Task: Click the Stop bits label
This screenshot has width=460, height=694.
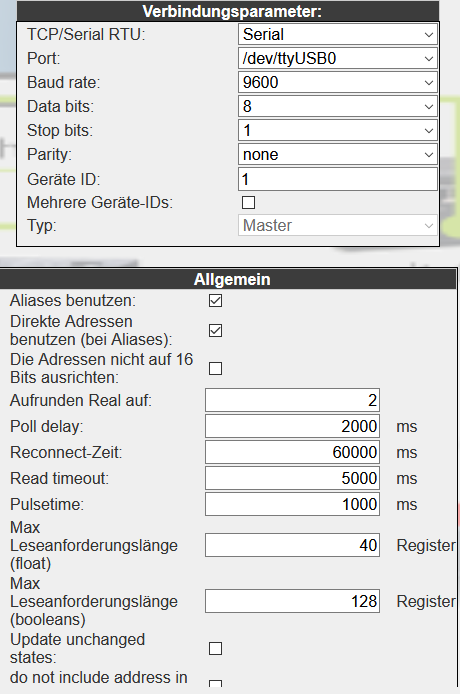Action: click(x=60, y=131)
